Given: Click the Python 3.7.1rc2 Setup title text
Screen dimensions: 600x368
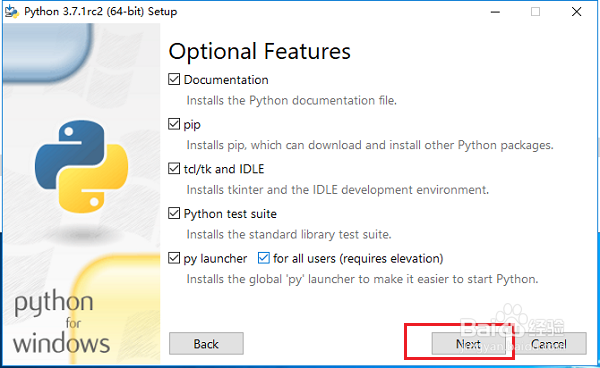Looking at the screenshot, I should pos(101,11).
